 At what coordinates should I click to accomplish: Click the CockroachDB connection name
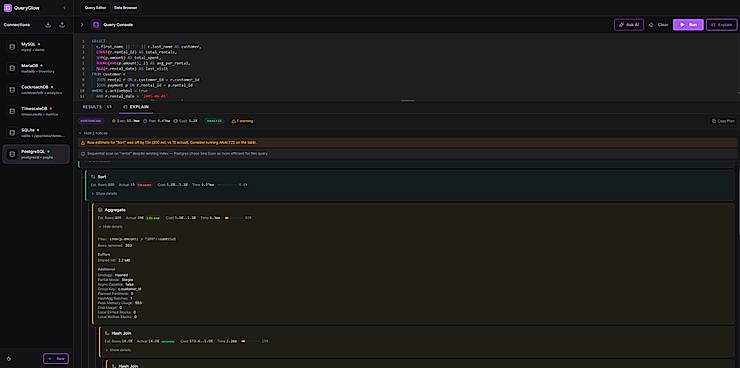[35, 87]
